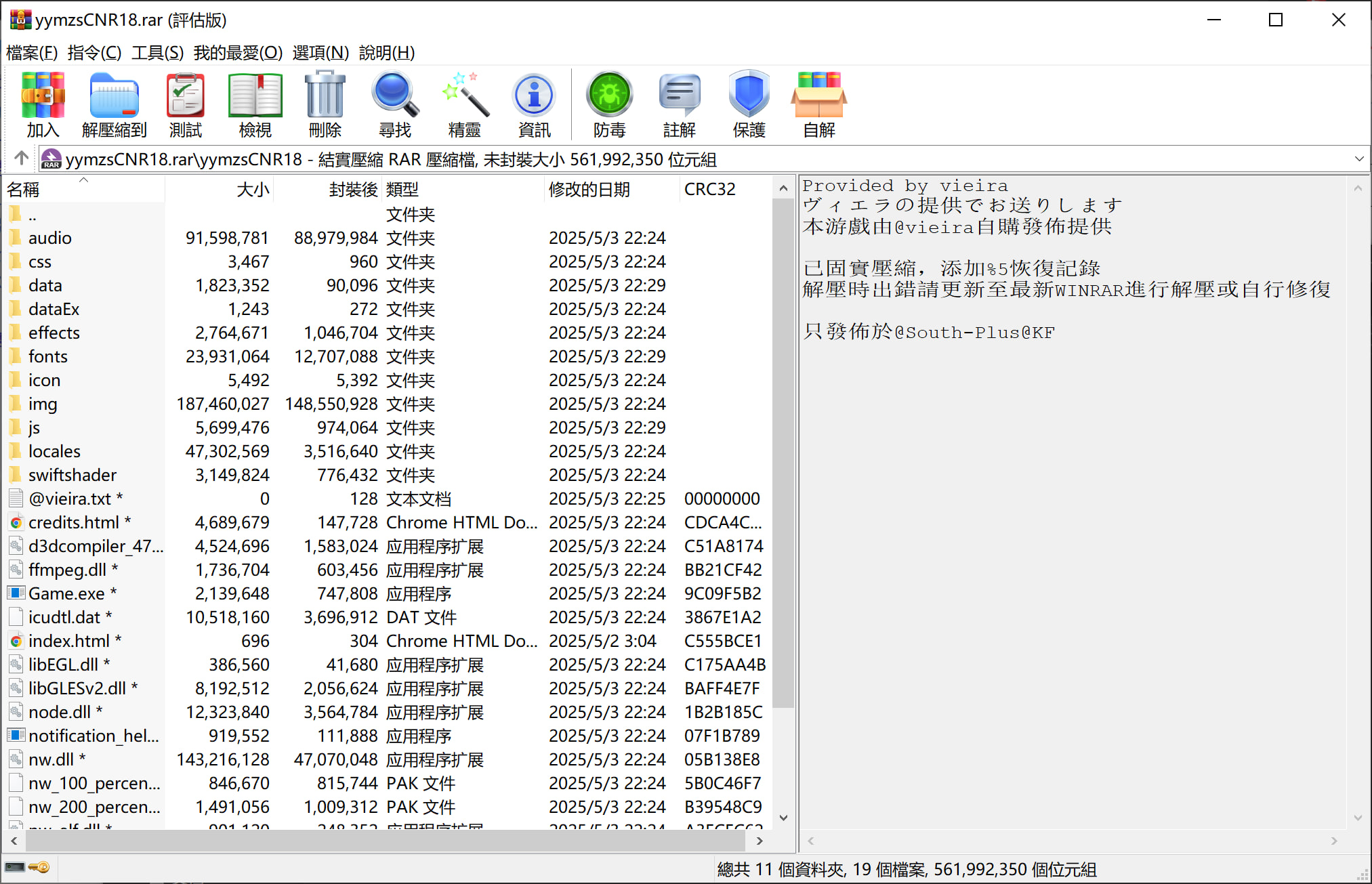The image size is (1372, 884).
Task: Click file list vertical scrollbar up arrow
Action: [783, 188]
